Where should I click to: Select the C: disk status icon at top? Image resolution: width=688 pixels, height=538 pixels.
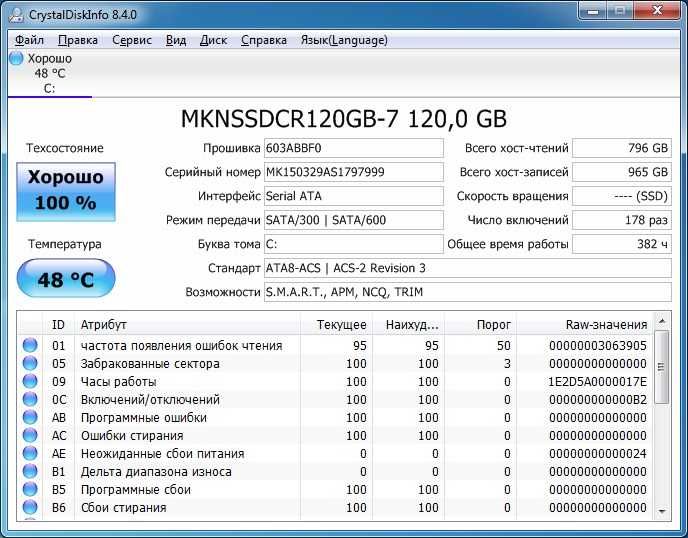[x=16, y=58]
